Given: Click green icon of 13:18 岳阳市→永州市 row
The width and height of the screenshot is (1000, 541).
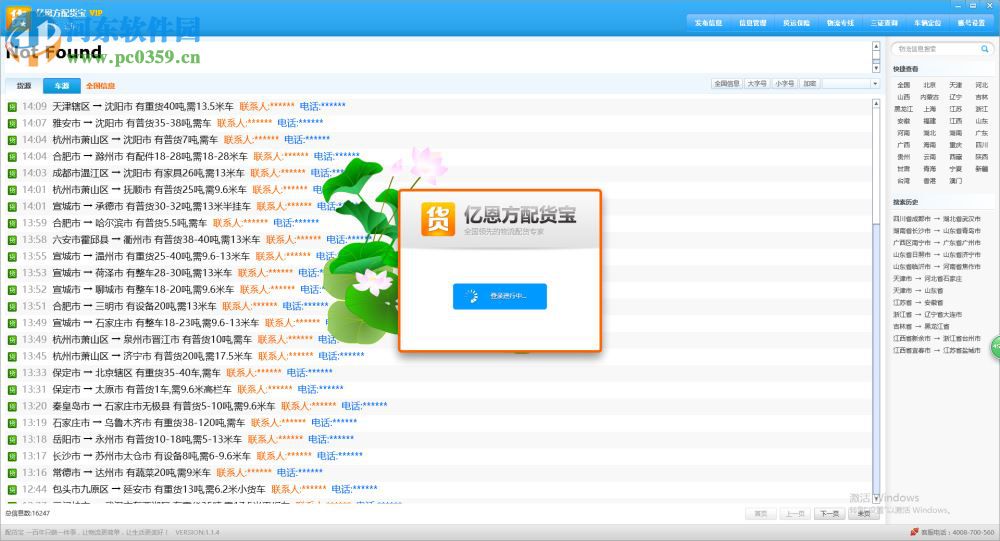Looking at the screenshot, I should click(x=12, y=440).
